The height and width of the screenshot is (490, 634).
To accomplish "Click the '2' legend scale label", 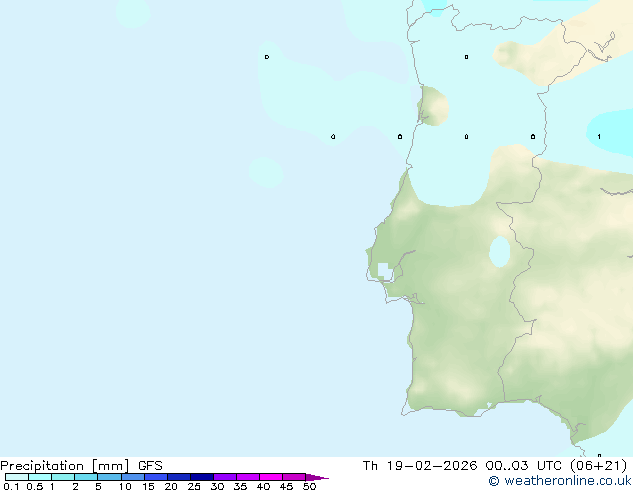I will tap(75, 486).
